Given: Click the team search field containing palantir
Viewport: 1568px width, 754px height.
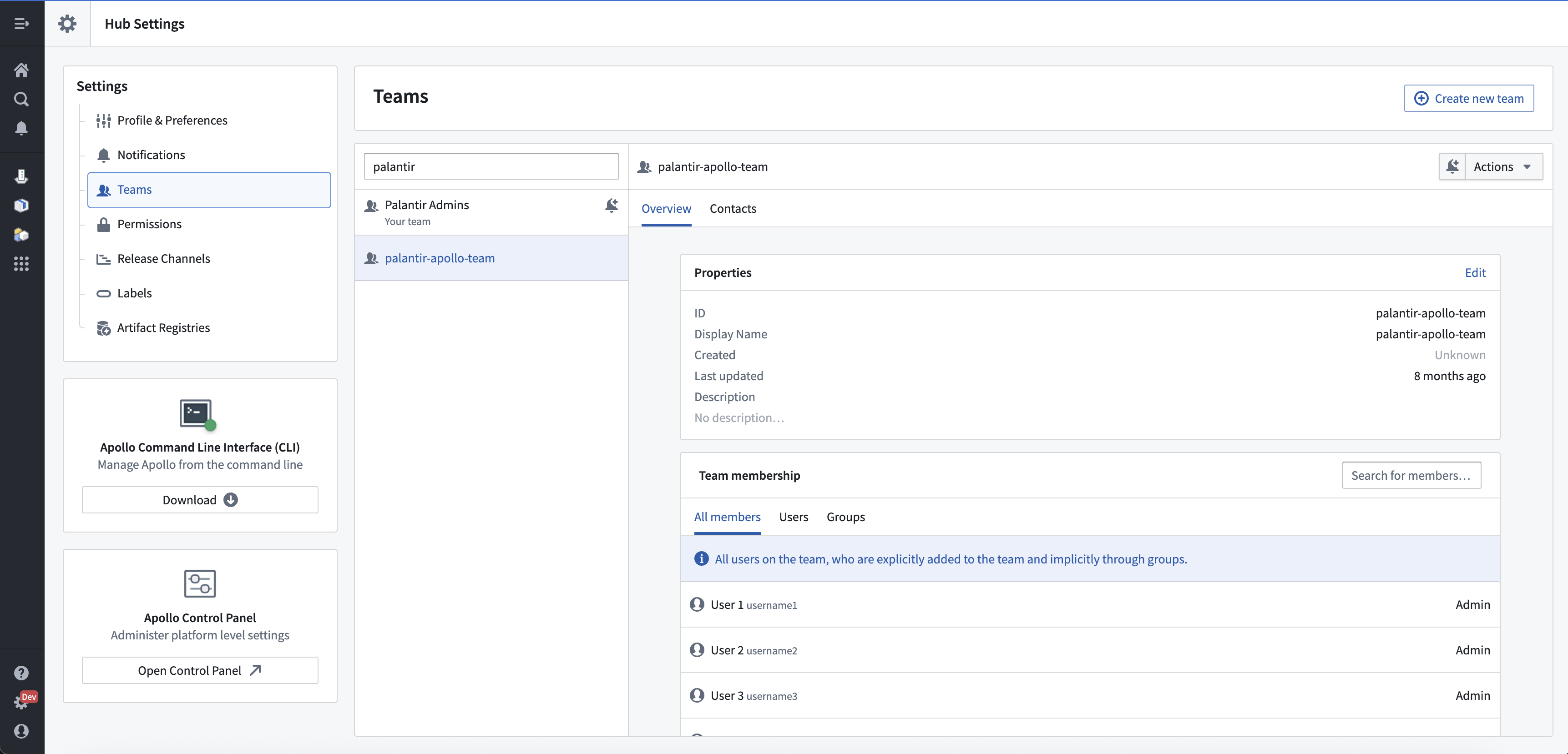Looking at the screenshot, I should tap(491, 166).
